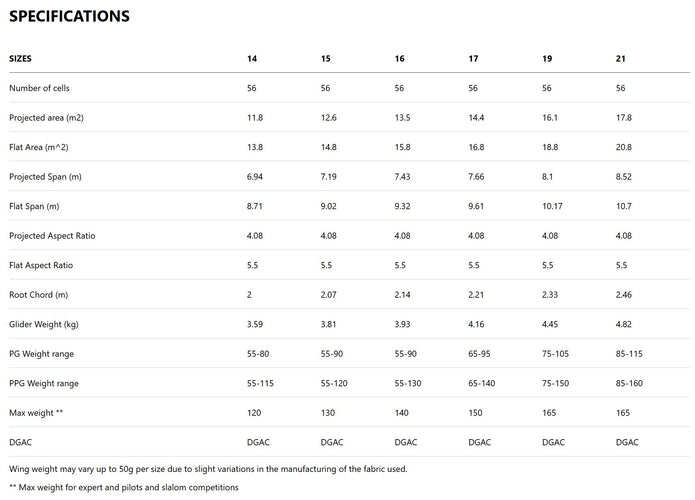
Task: Click the 6.94 projected span value
Action: coord(255,177)
